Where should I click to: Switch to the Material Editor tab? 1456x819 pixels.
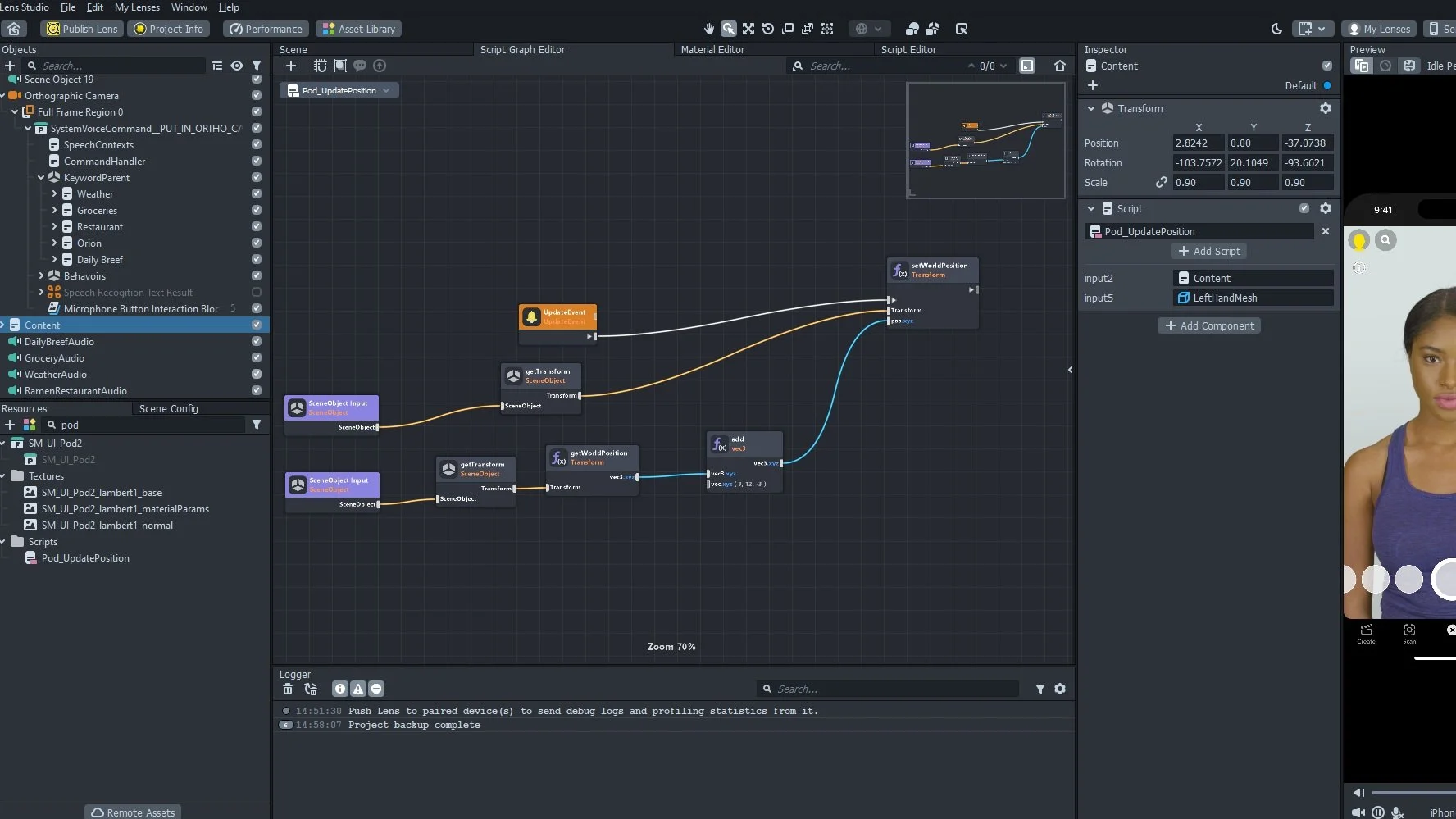(x=712, y=49)
